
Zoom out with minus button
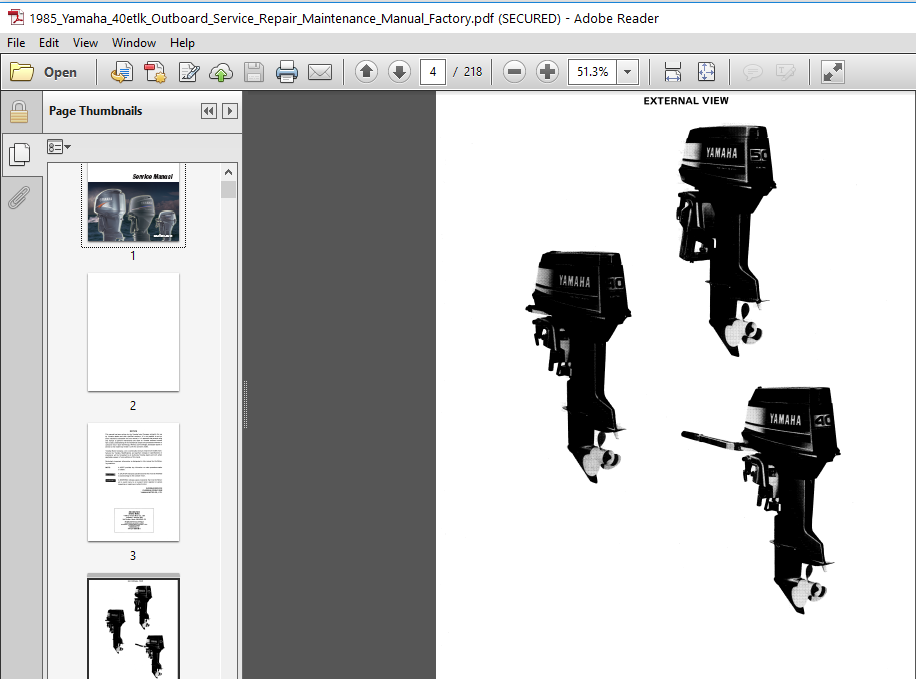514,72
